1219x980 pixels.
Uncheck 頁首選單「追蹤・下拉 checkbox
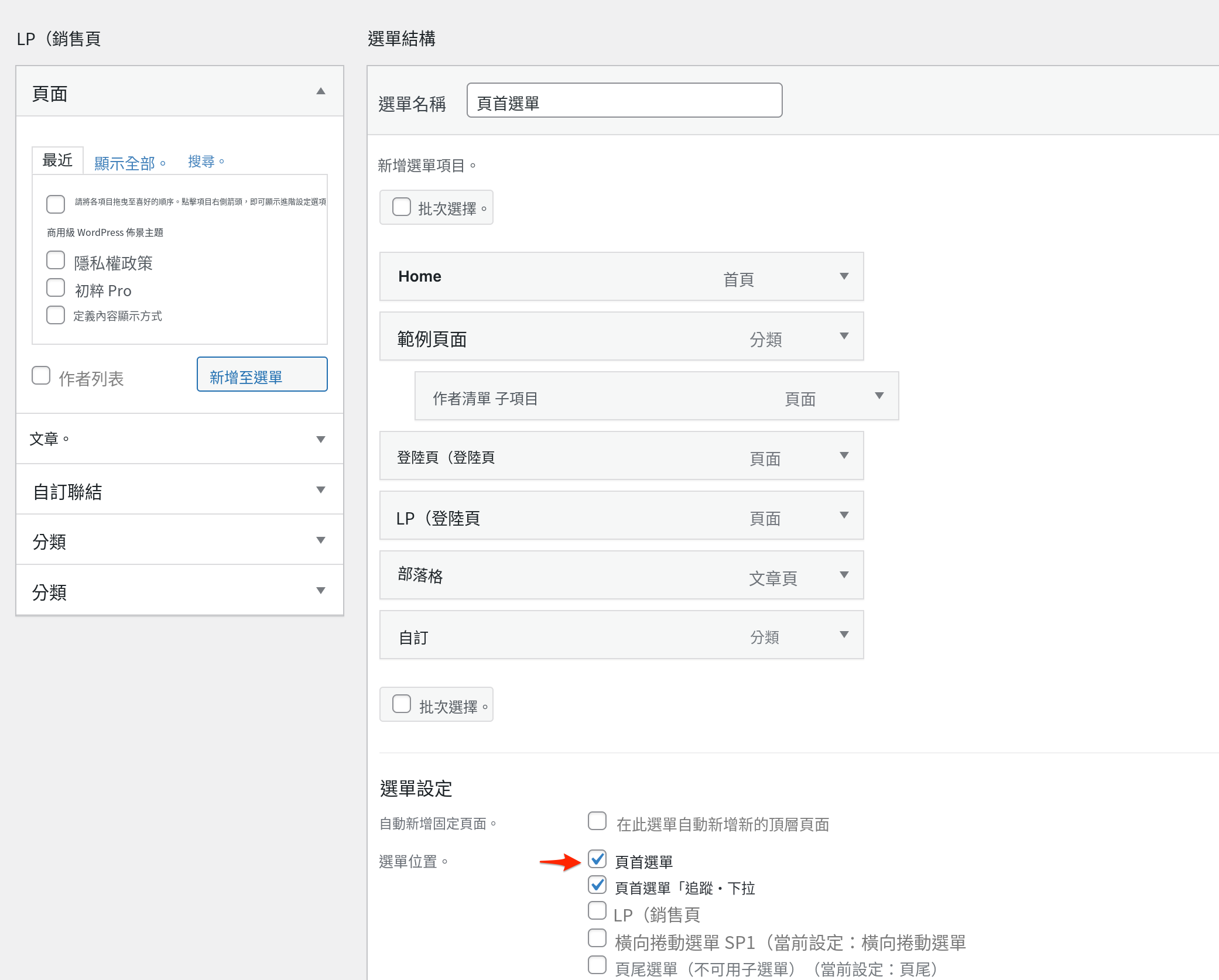597,885
